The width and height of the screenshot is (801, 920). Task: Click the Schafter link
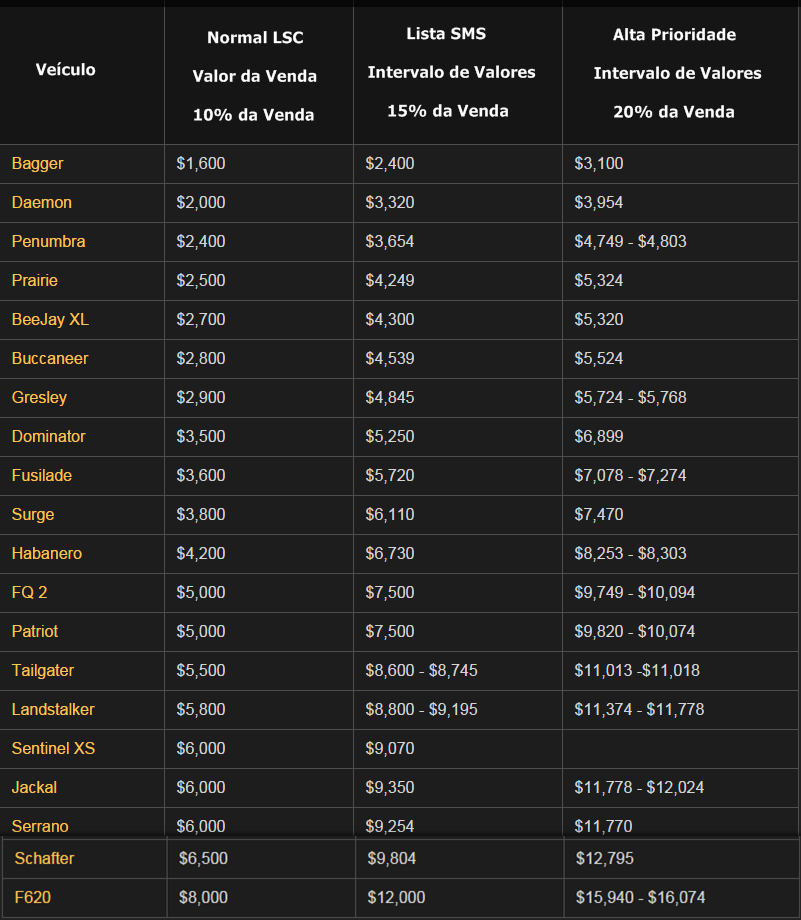coord(45,858)
